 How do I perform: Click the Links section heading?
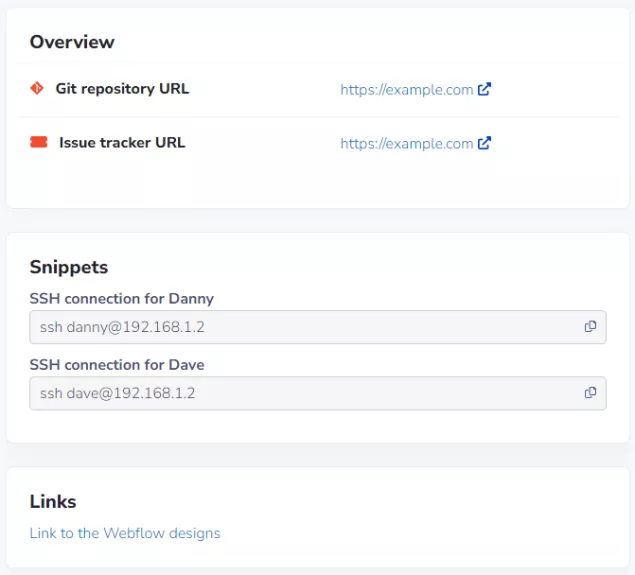tap(53, 501)
